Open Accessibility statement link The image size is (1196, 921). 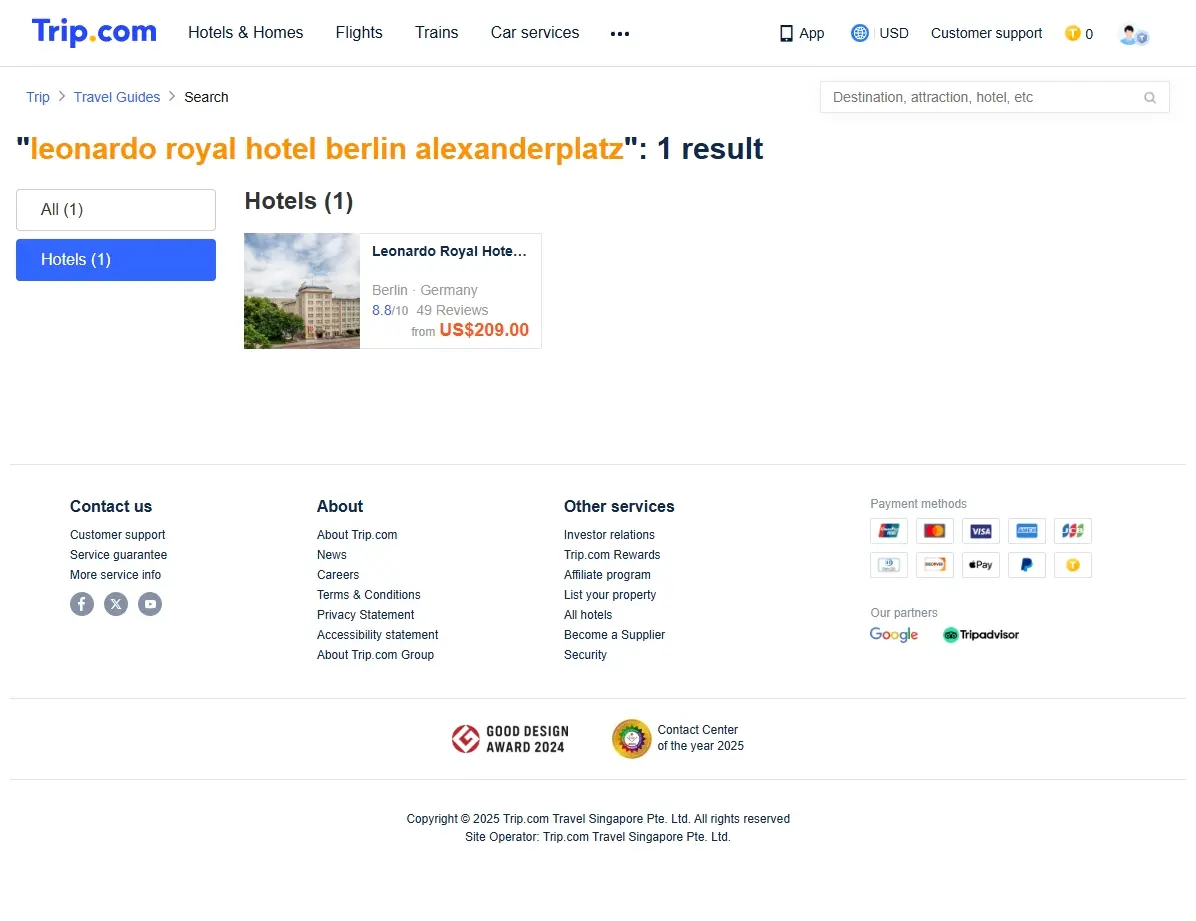378,635
